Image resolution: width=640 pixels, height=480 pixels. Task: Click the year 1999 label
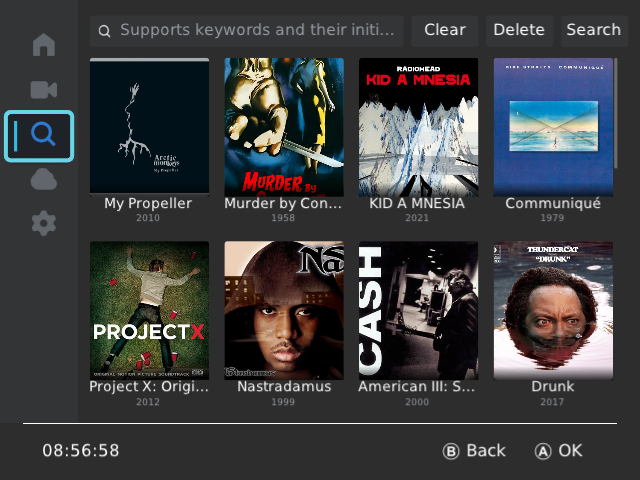[283, 402]
